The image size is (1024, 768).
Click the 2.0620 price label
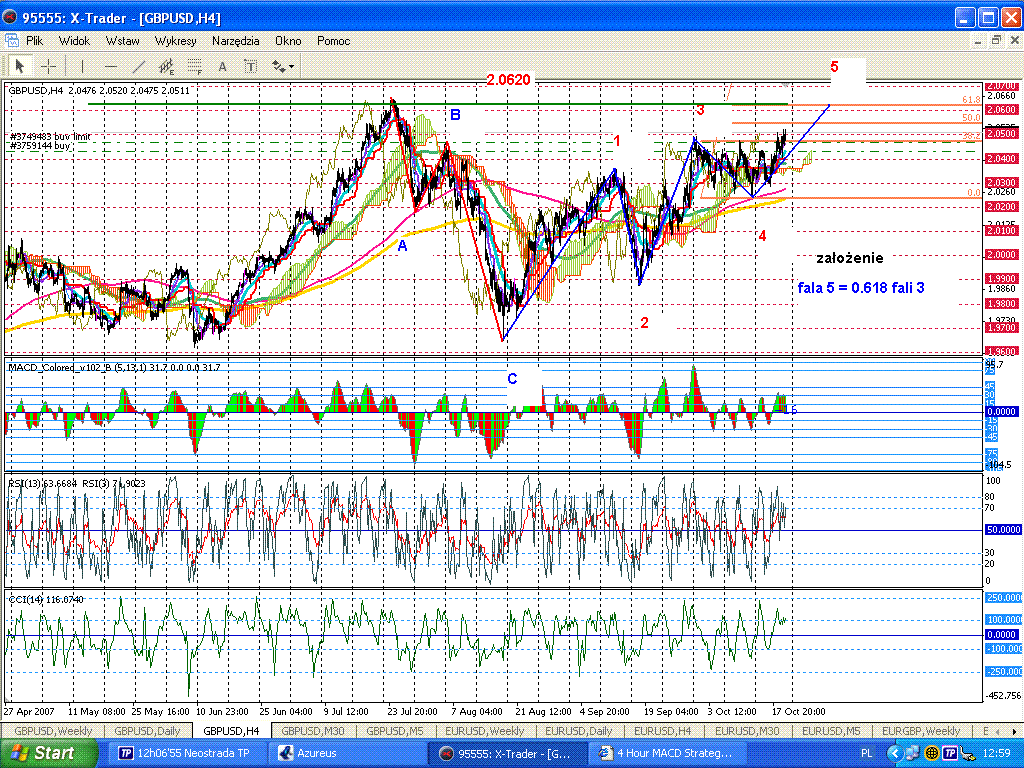[508, 80]
